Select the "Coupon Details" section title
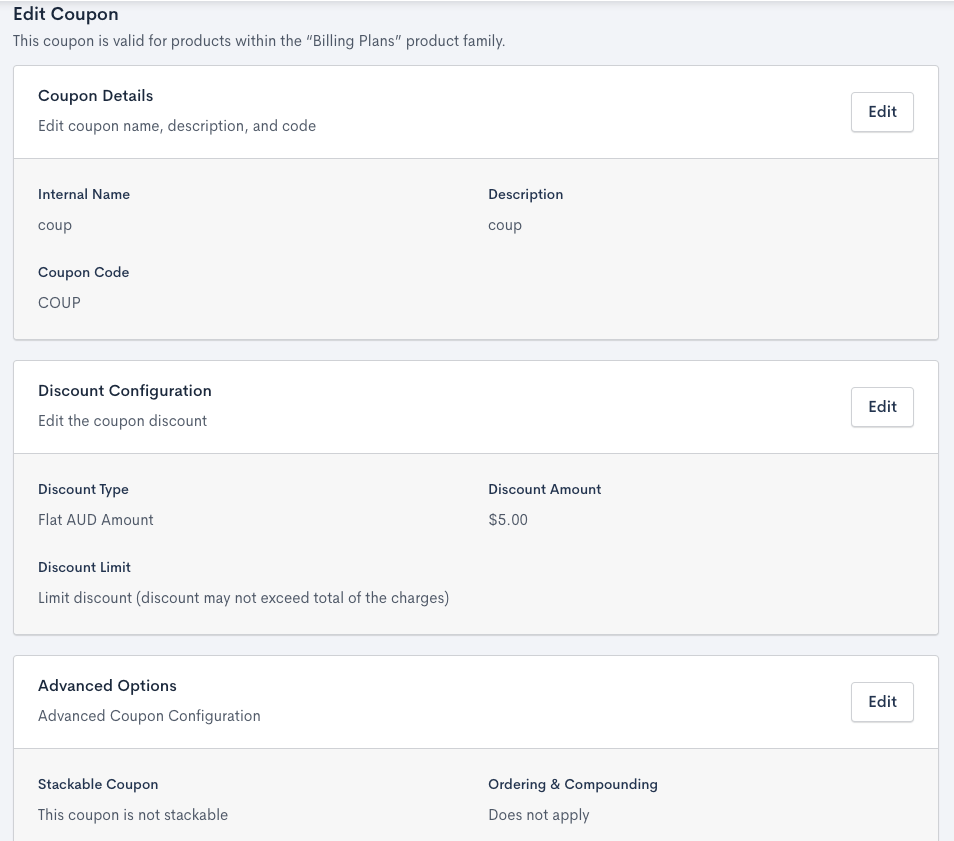 click(95, 96)
